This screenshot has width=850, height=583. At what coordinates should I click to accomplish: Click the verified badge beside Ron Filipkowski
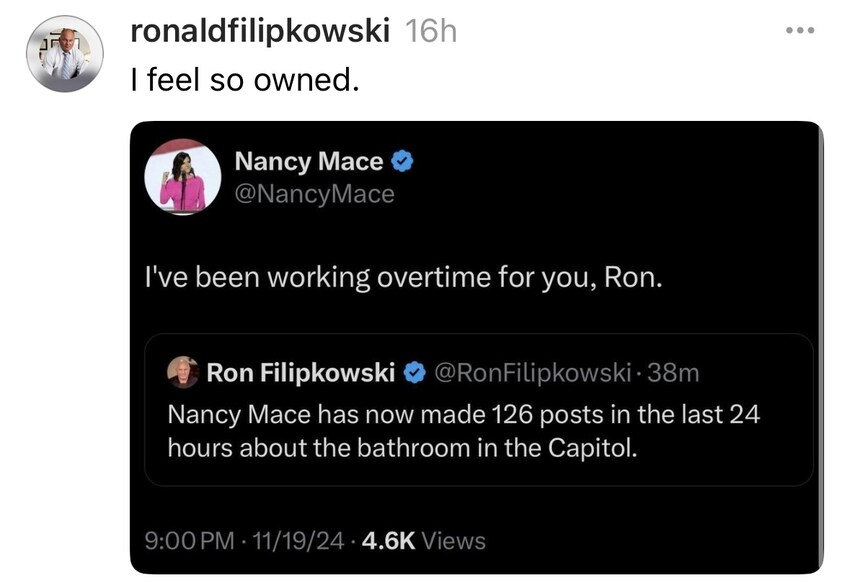pyautogui.click(x=413, y=374)
